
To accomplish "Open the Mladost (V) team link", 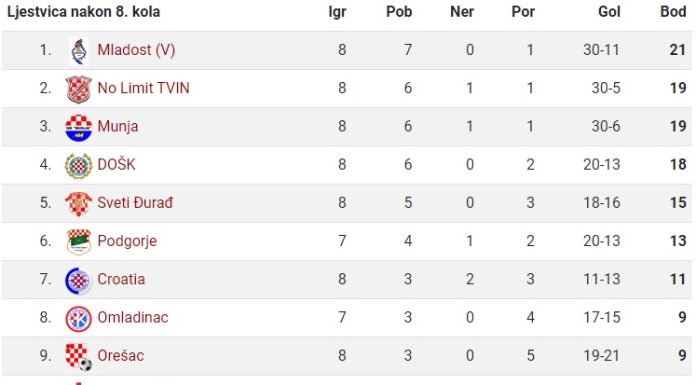I will pos(136,50).
